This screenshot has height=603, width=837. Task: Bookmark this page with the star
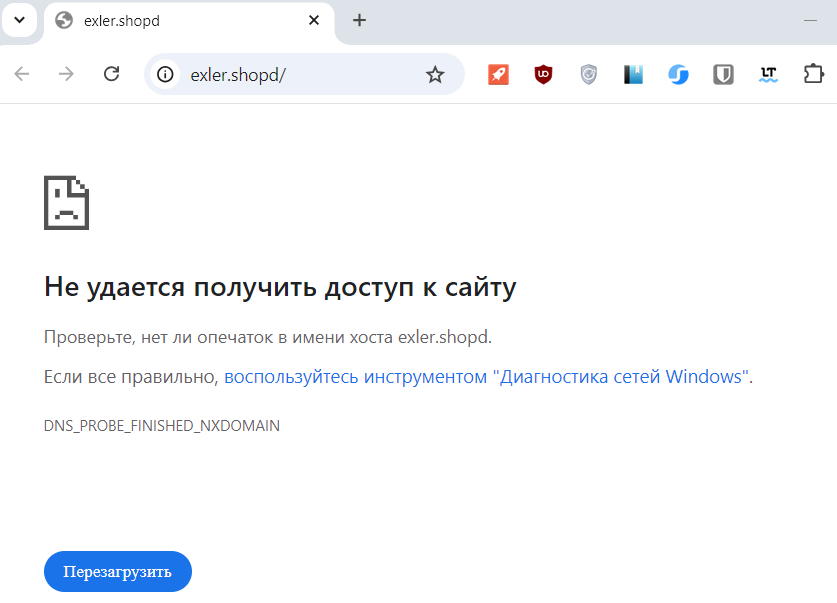pos(435,74)
